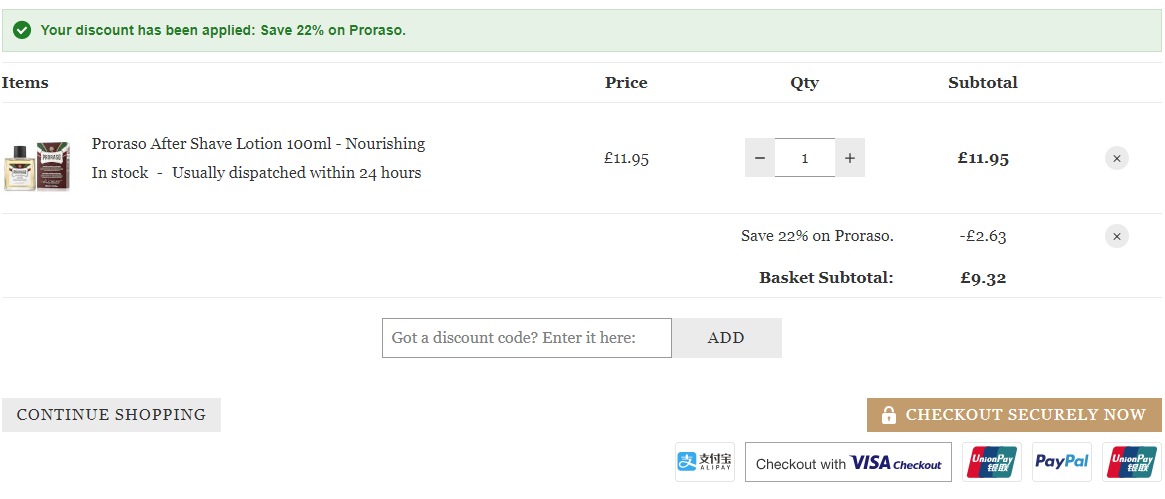Open the Proraso After Shave Lotion product link
This screenshot has height=499, width=1165.
pyautogui.click(x=259, y=143)
